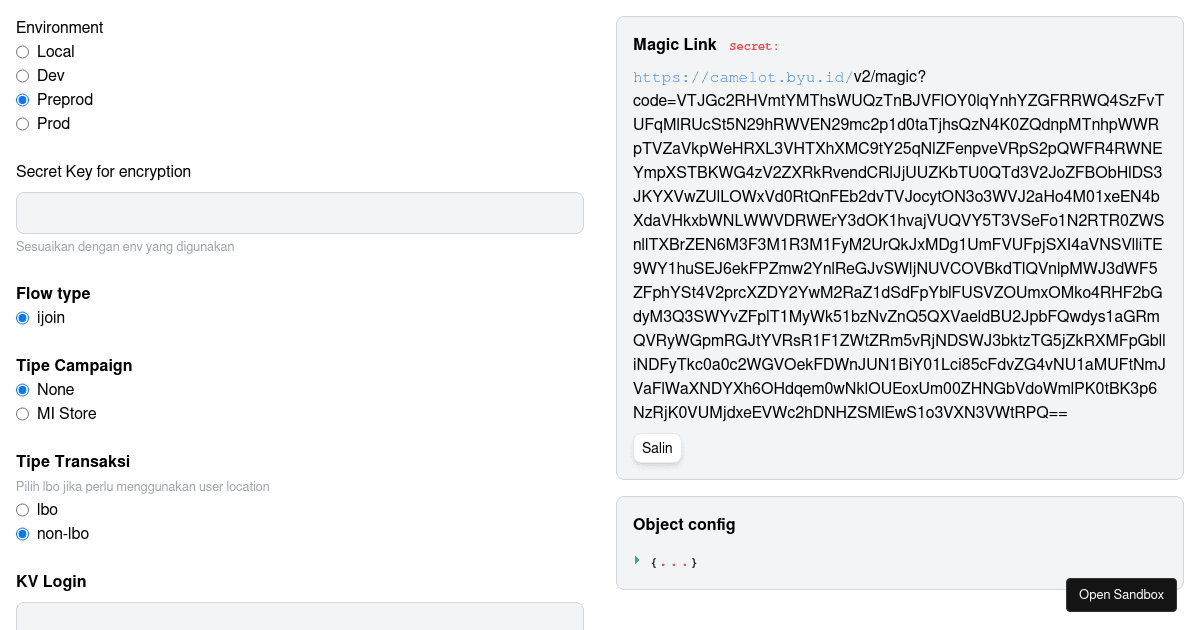Screen dimensions: 1200x630
Task: Select the ijoin flow type
Action: coord(22,318)
